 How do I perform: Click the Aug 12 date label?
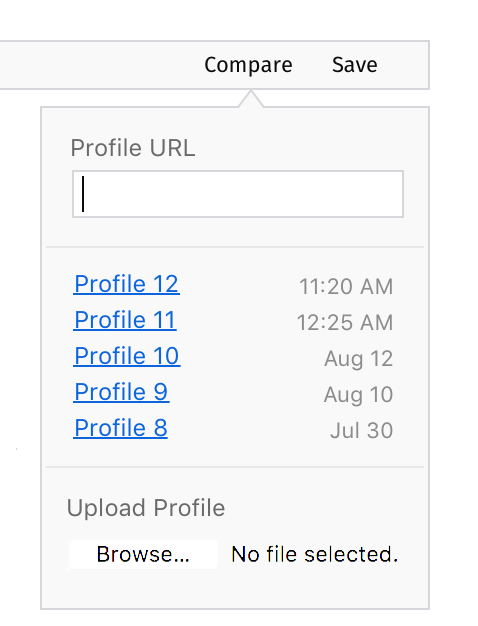point(359,359)
